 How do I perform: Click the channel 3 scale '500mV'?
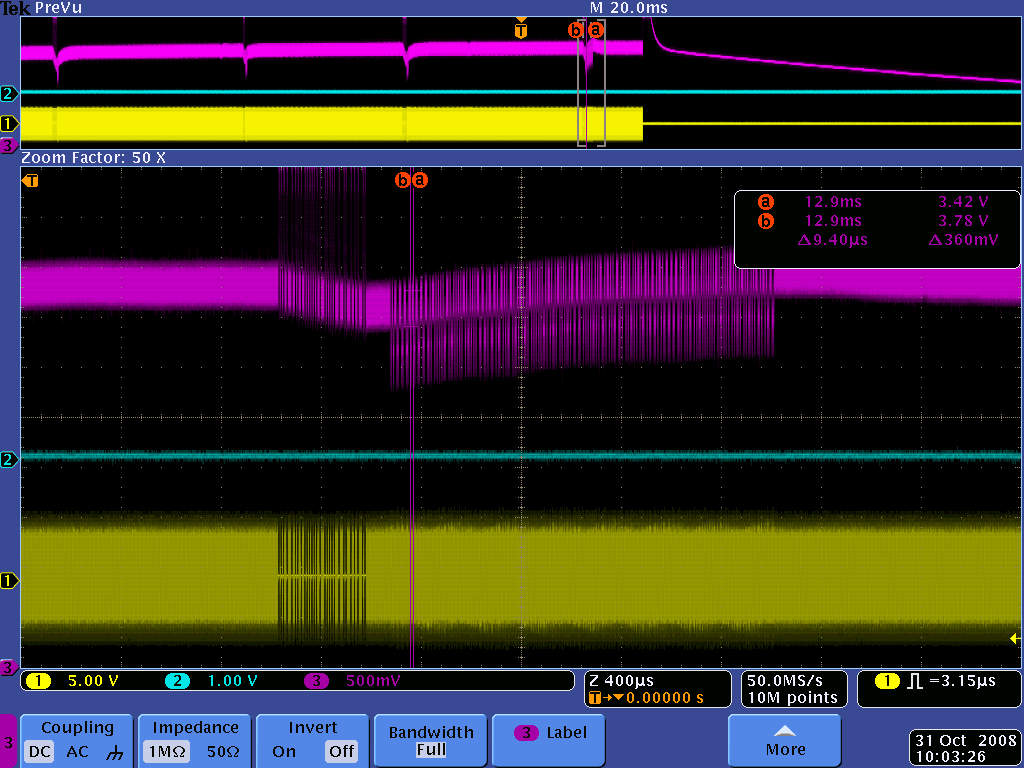click(x=373, y=681)
